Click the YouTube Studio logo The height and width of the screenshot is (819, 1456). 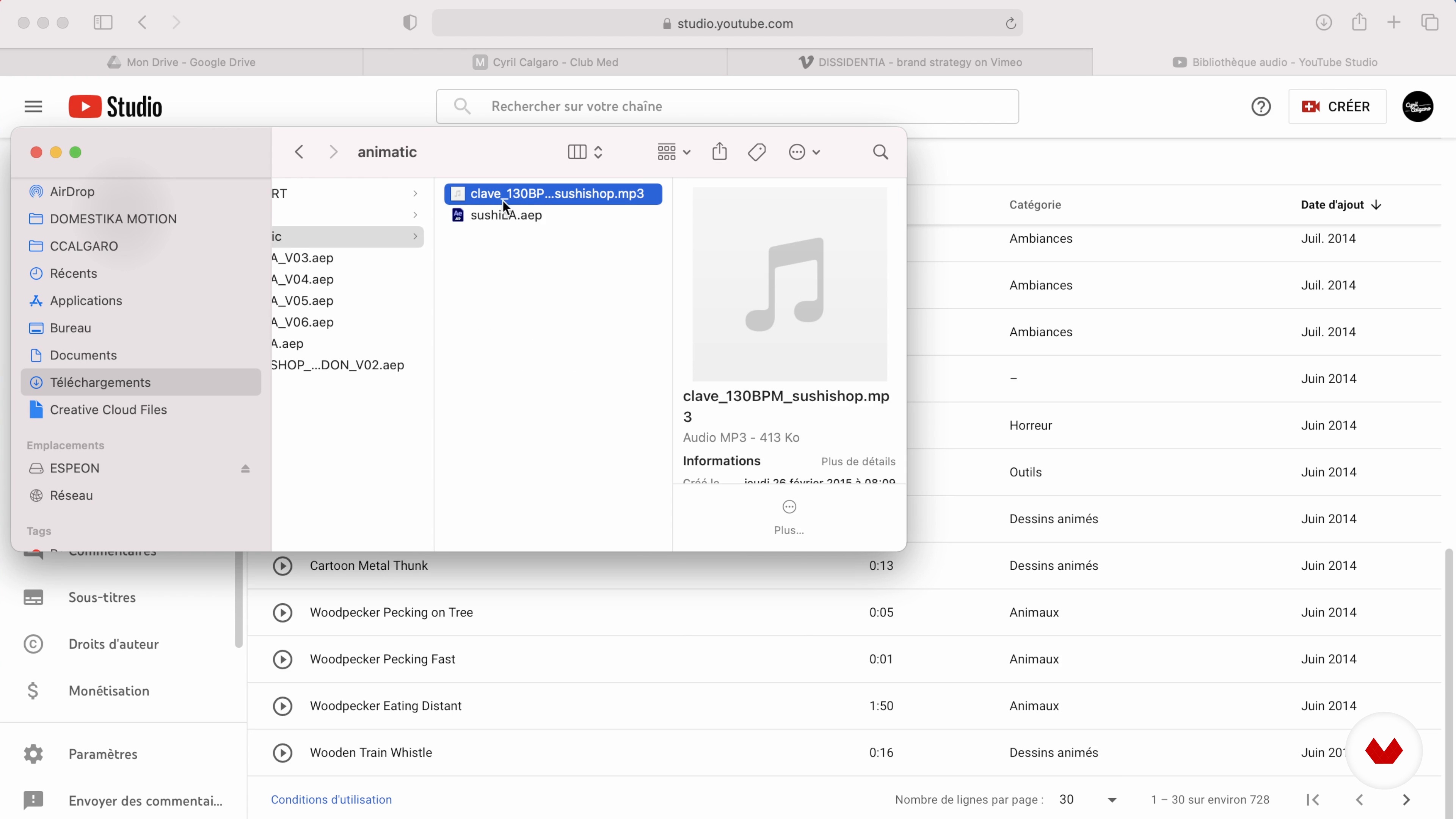[x=115, y=106]
